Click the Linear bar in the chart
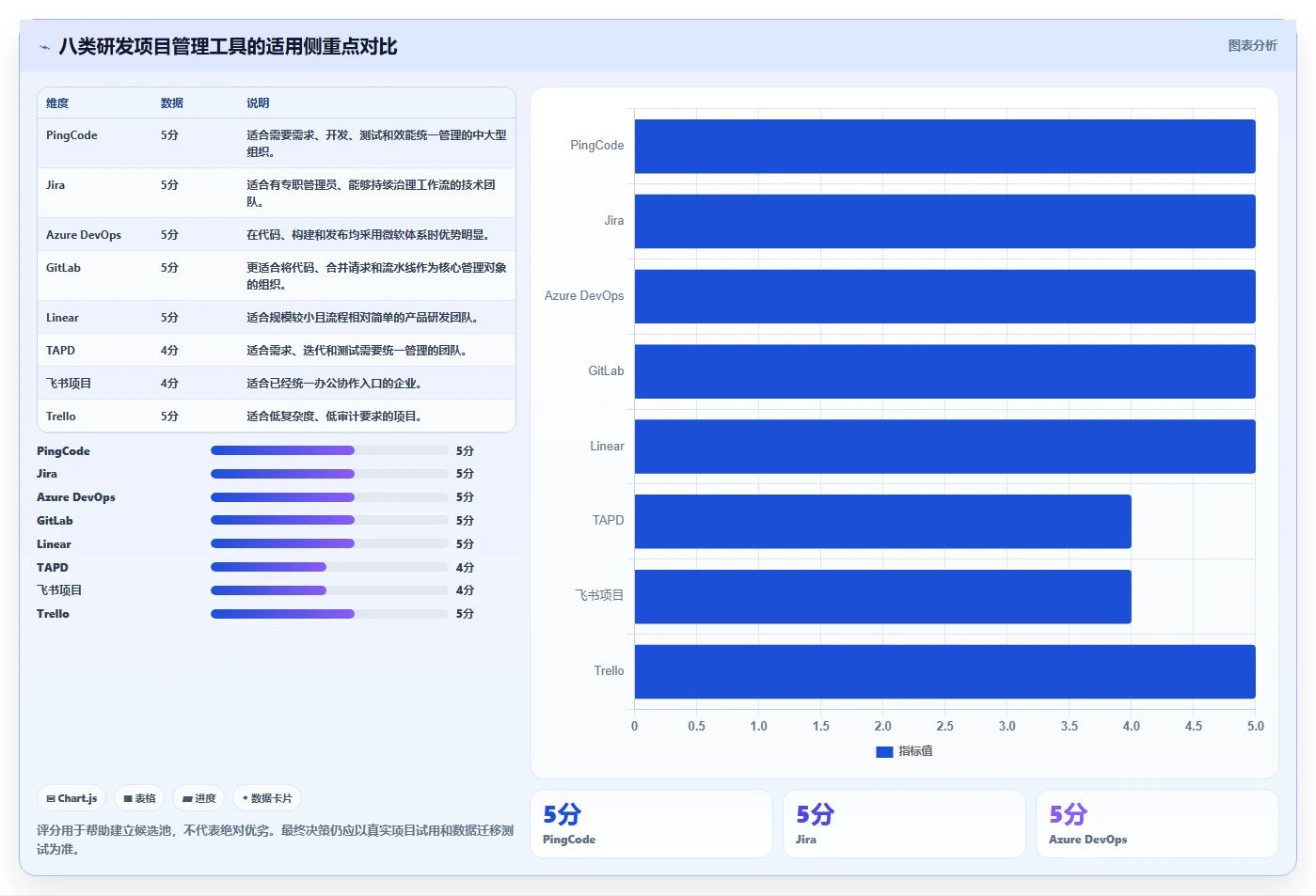This screenshot has height=896, width=1316. click(x=944, y=447)
